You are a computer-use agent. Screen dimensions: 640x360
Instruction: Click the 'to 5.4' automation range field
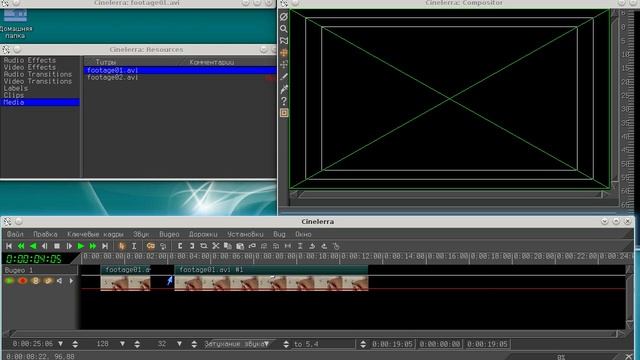pyautogui.click(x=324, y=344)
